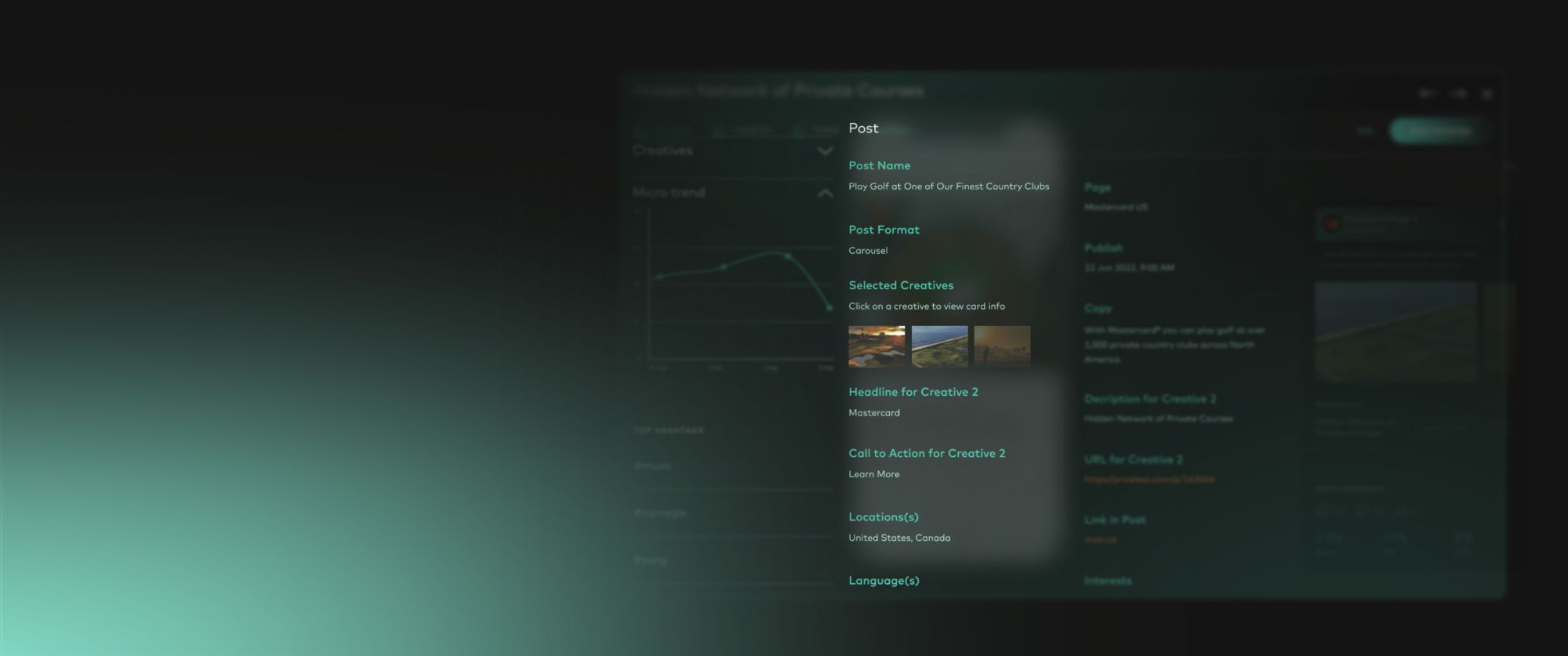Open the URL for Creative 2 link
The image size is (1568, 656).
click(1149, 479)
